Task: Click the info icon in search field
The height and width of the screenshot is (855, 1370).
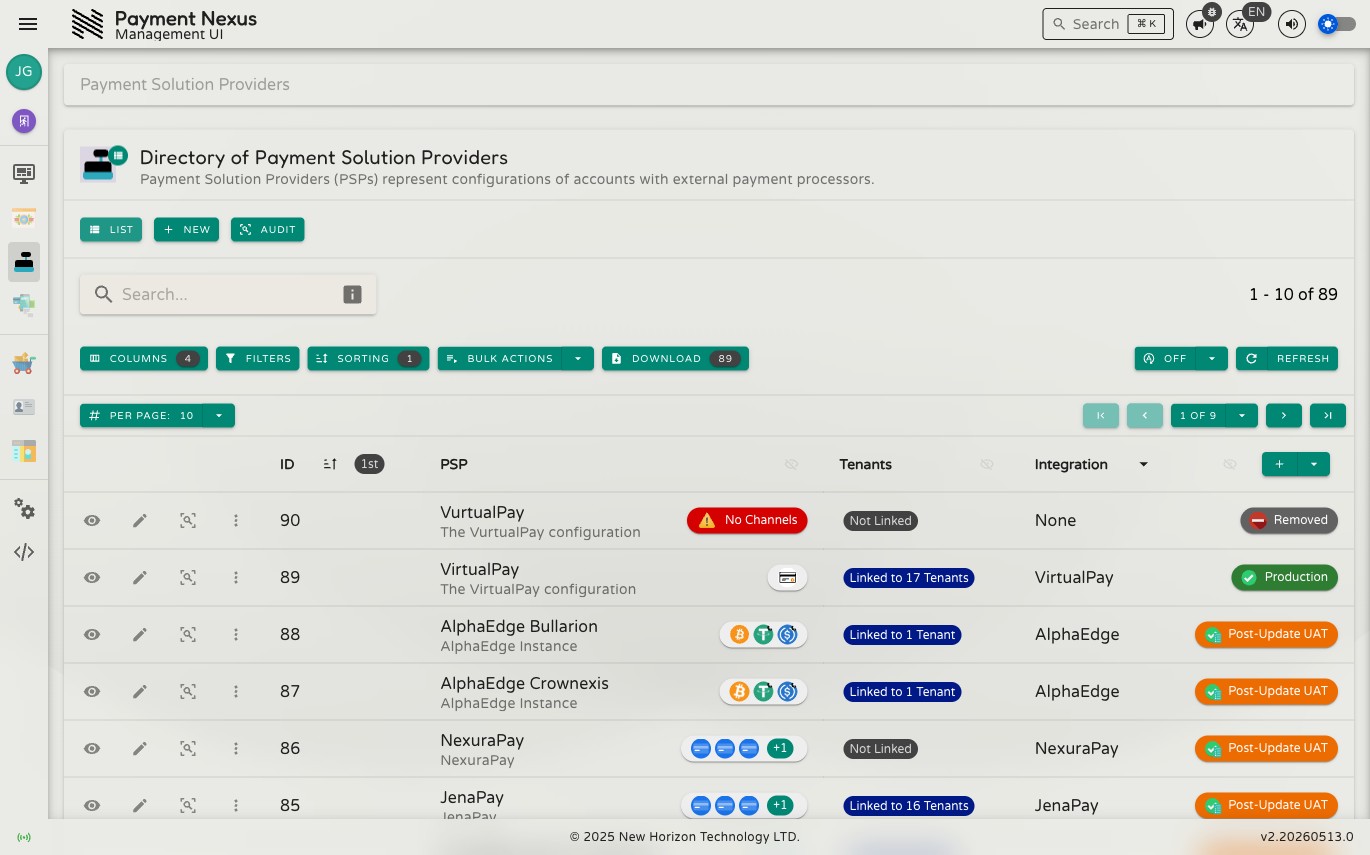Action: click(352, 294)
